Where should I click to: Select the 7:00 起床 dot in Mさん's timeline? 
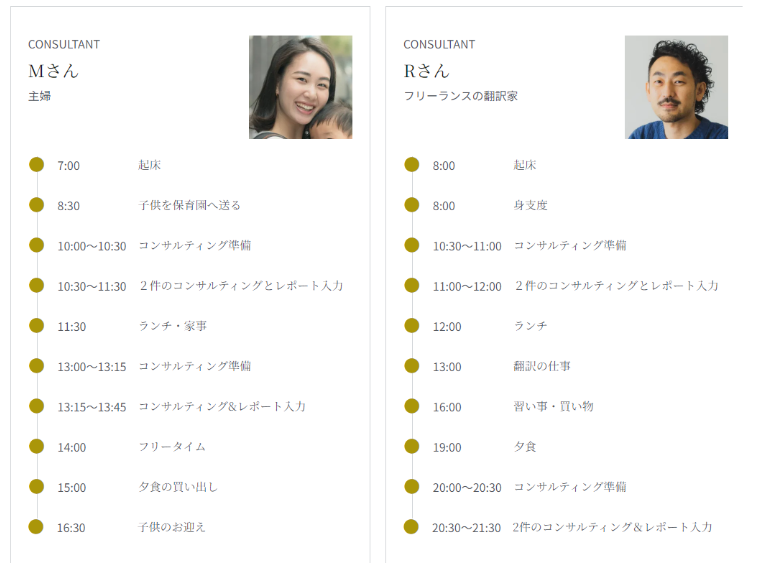[x=37, y=165]
